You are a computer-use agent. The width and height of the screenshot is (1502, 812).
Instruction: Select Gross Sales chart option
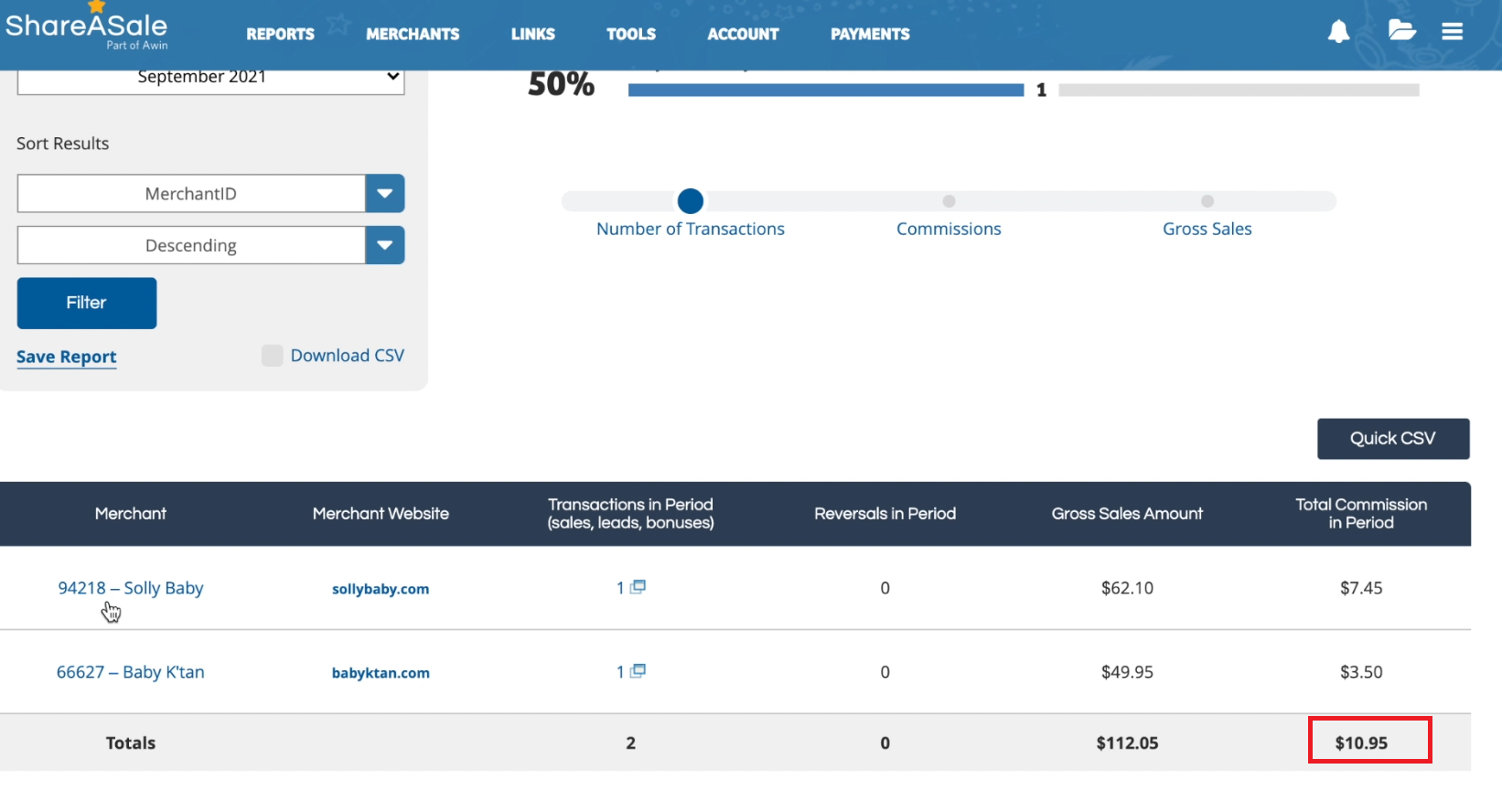pyautogui.click(x=1207, y=201)
